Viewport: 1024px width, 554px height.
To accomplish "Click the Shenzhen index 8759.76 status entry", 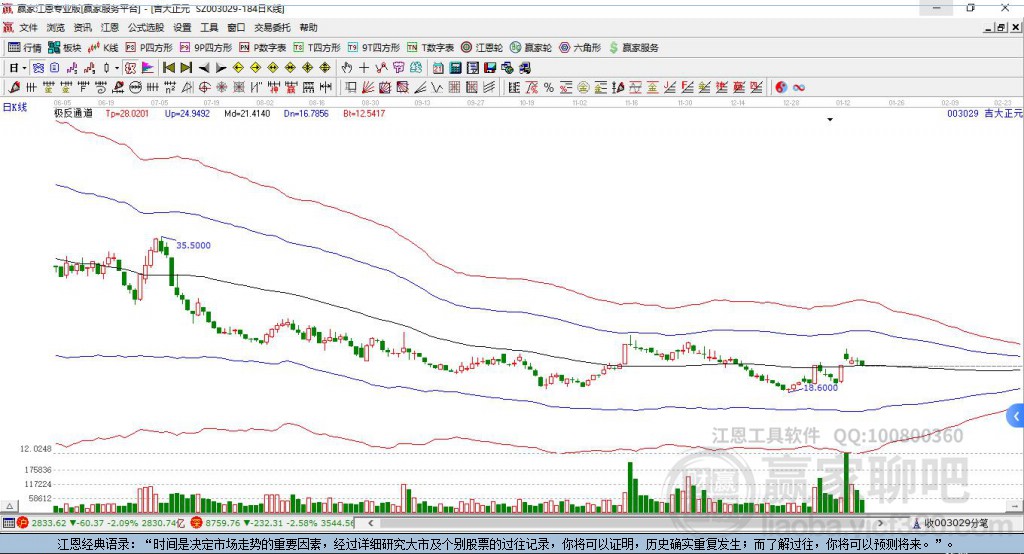I will point(272,523).
